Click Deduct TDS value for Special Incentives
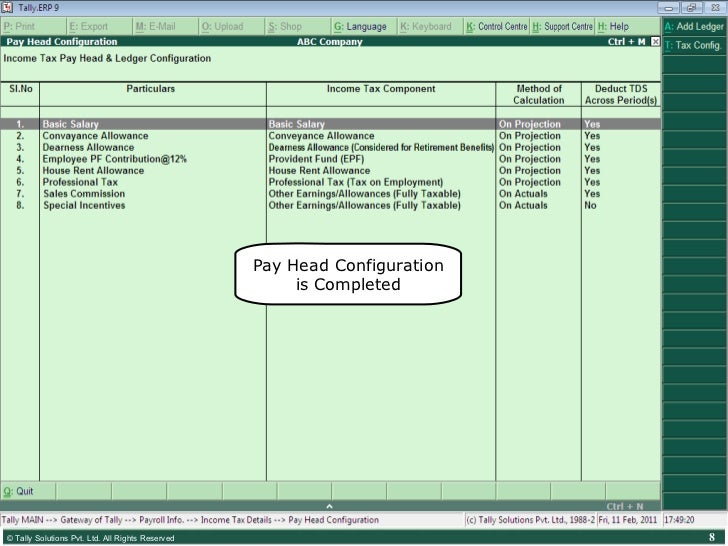728x546 pixels. (x=590, y=205)
